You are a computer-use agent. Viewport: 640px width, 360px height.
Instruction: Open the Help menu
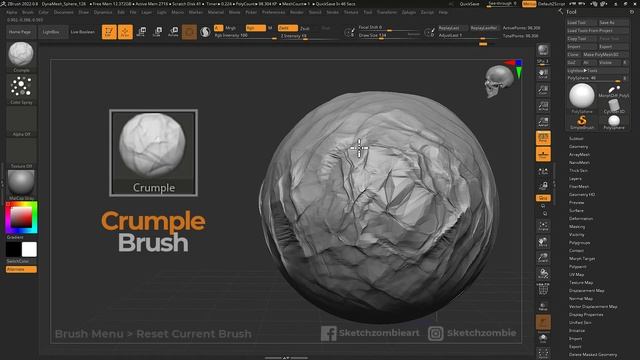pyautogui.click(x=443, y=12)
